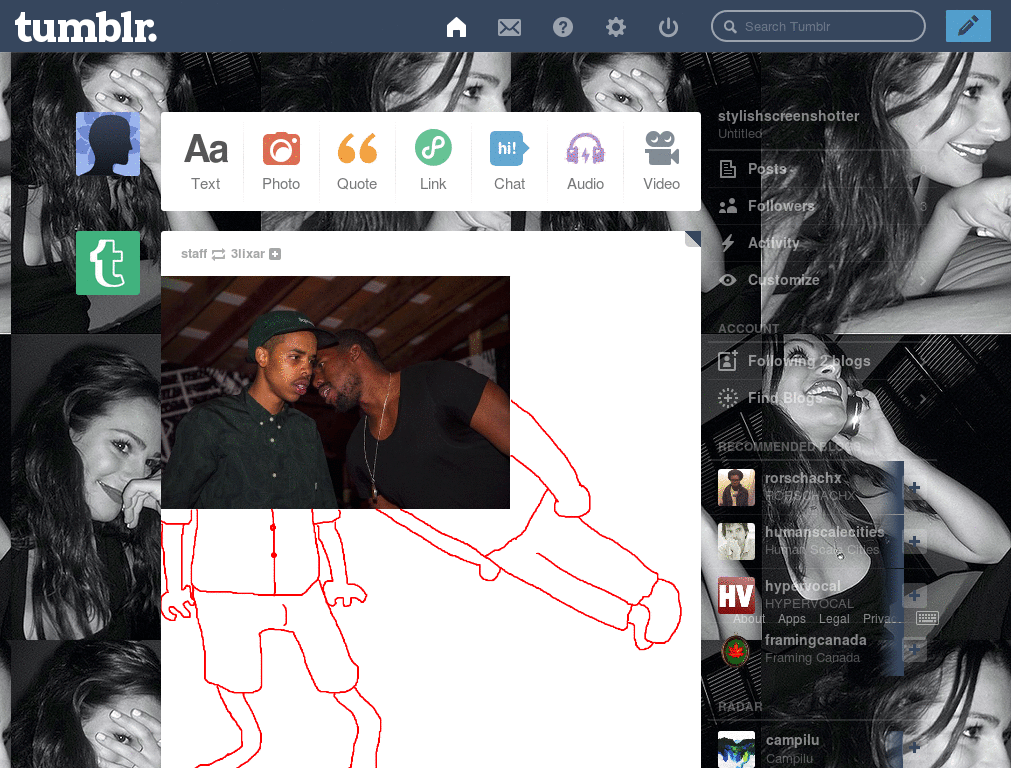The height and width of the screenshot is (768, 1024).
Task: Click the keyboard shortcuts icon
Action: 927,618
